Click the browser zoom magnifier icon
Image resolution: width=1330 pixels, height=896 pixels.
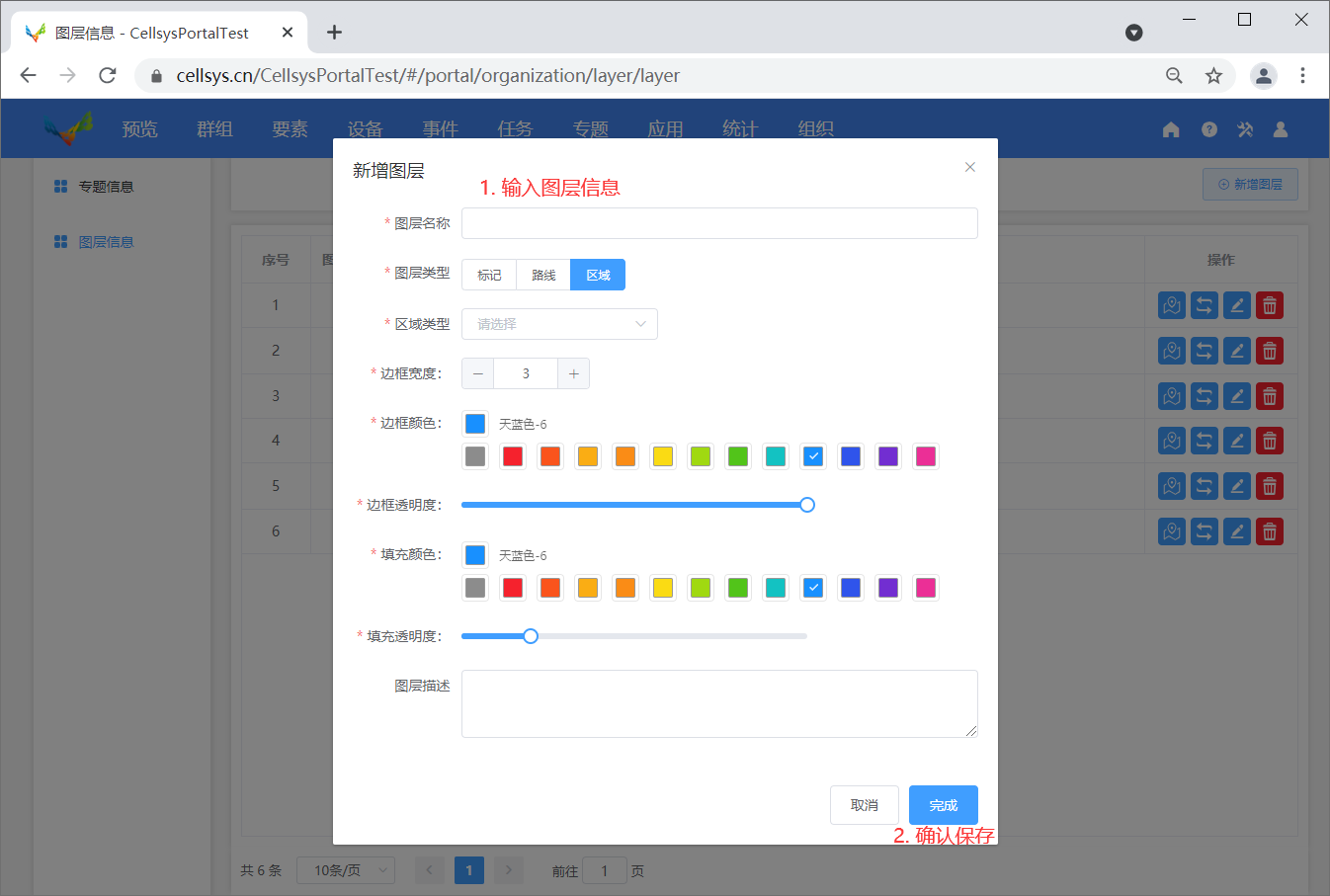1174,75
